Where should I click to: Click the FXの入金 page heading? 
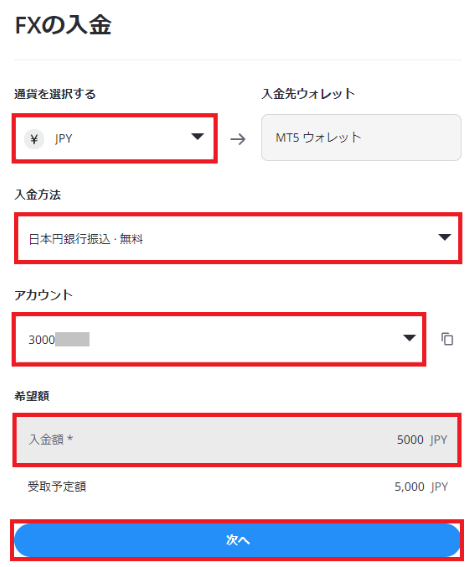(63, 25)
